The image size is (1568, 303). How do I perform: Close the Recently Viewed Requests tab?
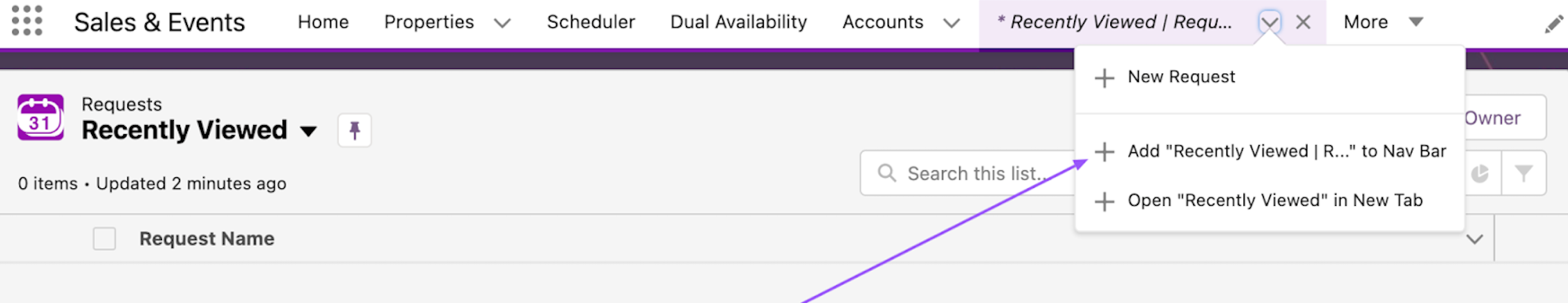coord(1303,22)
